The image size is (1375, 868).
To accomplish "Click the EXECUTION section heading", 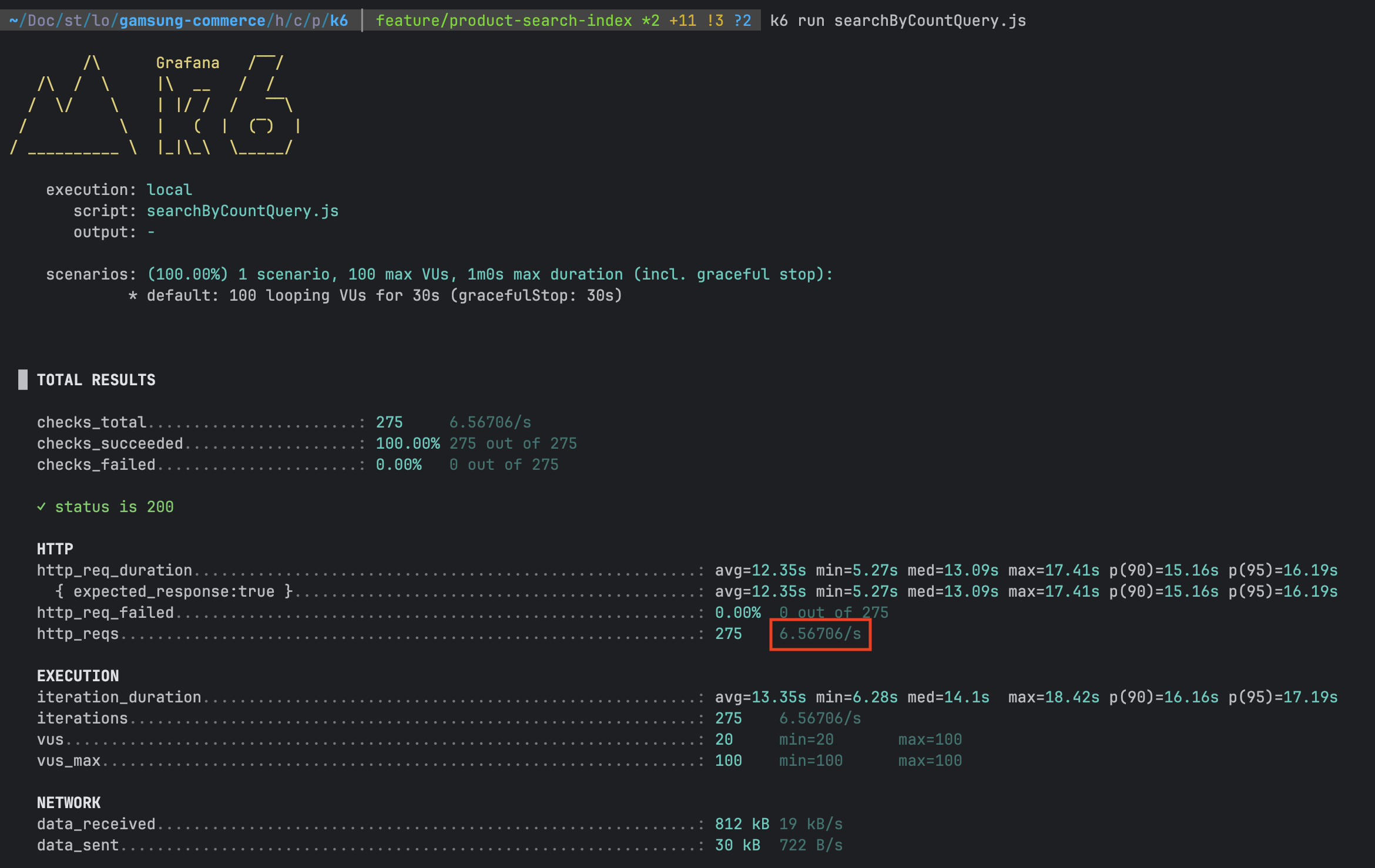I will tap(78, 676).
